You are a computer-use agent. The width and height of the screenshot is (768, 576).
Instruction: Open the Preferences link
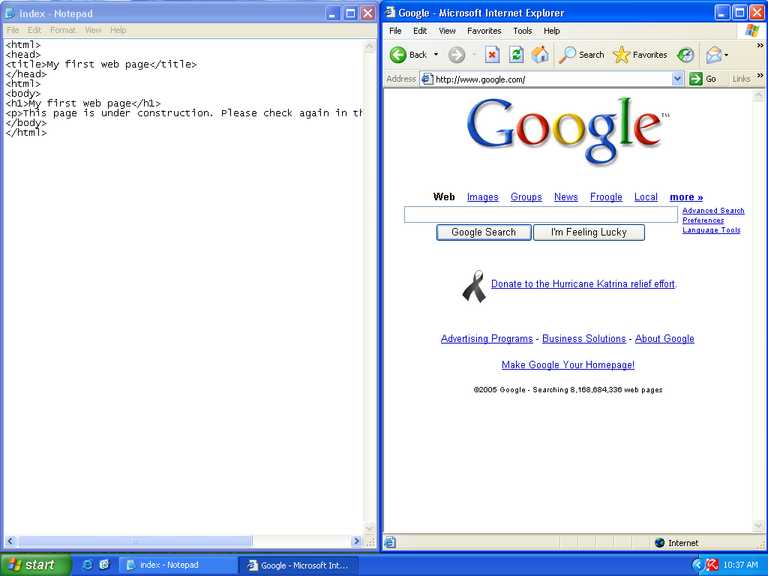pos(703,220)
